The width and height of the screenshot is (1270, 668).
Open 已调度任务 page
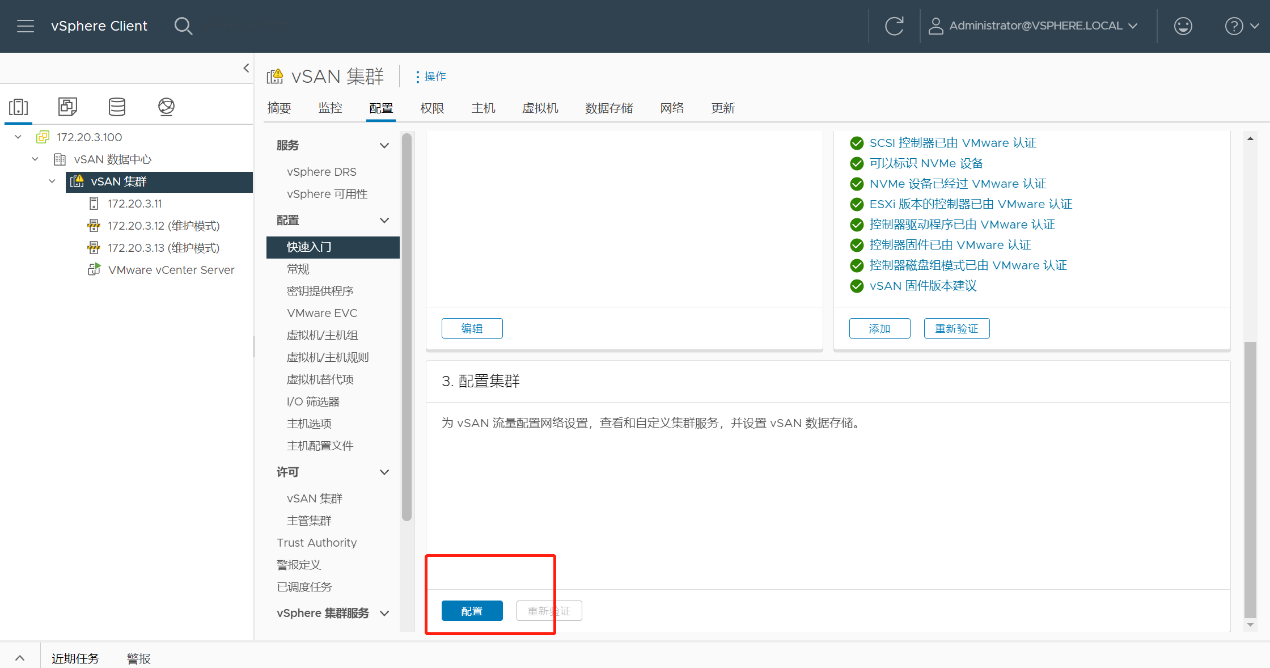[305, 587]
